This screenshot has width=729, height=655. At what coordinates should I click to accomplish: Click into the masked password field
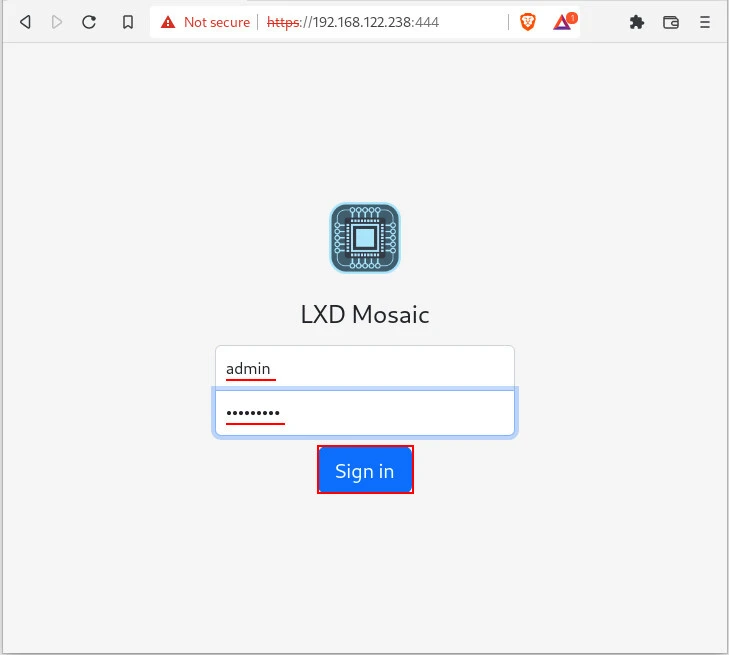pyautogui.click(x=365, y=413)
